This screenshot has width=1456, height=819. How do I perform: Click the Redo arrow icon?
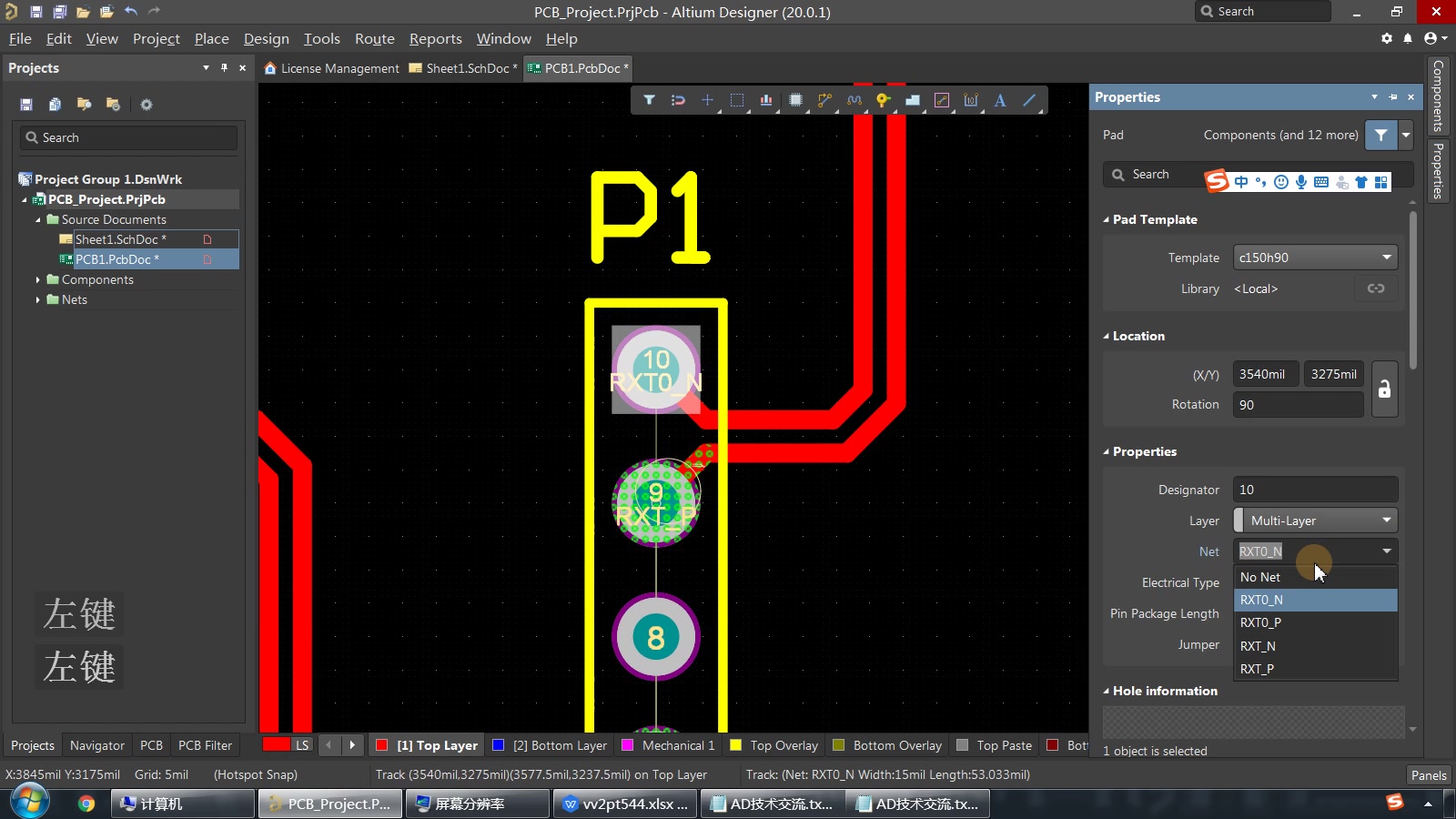pyautogui.click(x=155, y=12)
